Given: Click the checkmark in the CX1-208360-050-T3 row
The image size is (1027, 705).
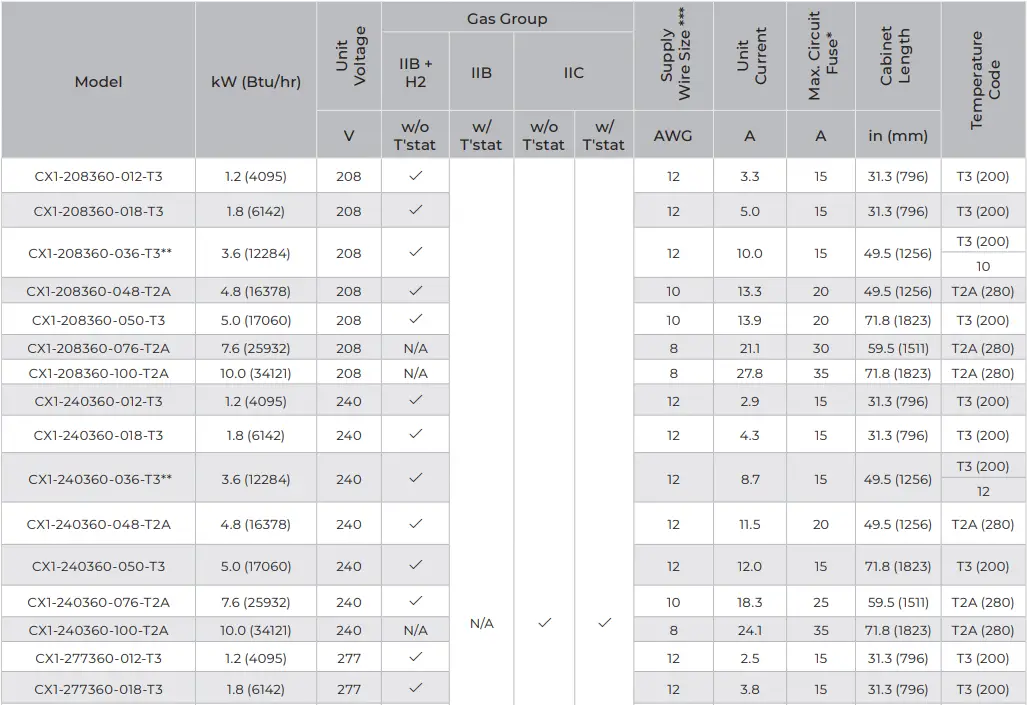Looking at the screenshot, I should pyautogui.click(x=415, y=319).
